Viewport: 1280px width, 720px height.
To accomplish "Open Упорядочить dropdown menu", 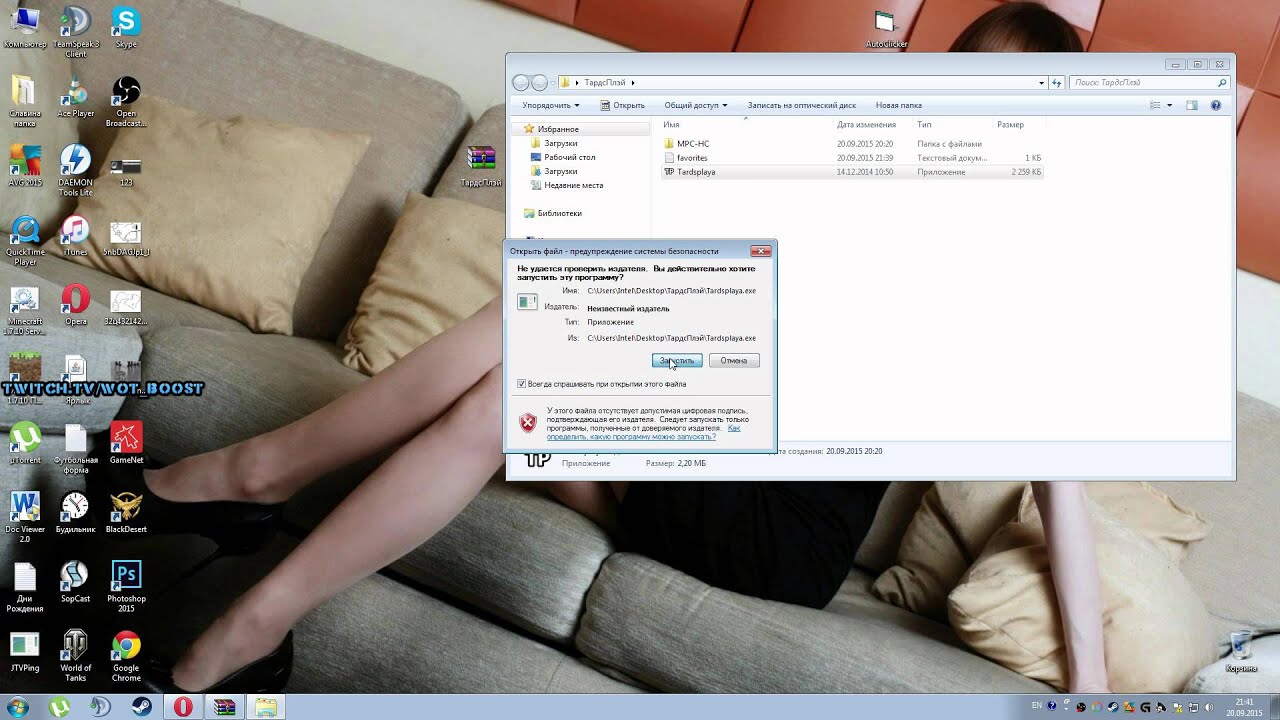I will (551, 105).
